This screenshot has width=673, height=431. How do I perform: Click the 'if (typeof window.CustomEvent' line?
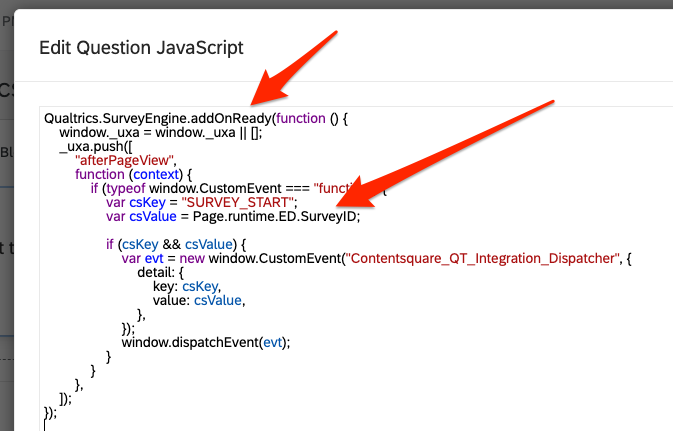[239, 188]
